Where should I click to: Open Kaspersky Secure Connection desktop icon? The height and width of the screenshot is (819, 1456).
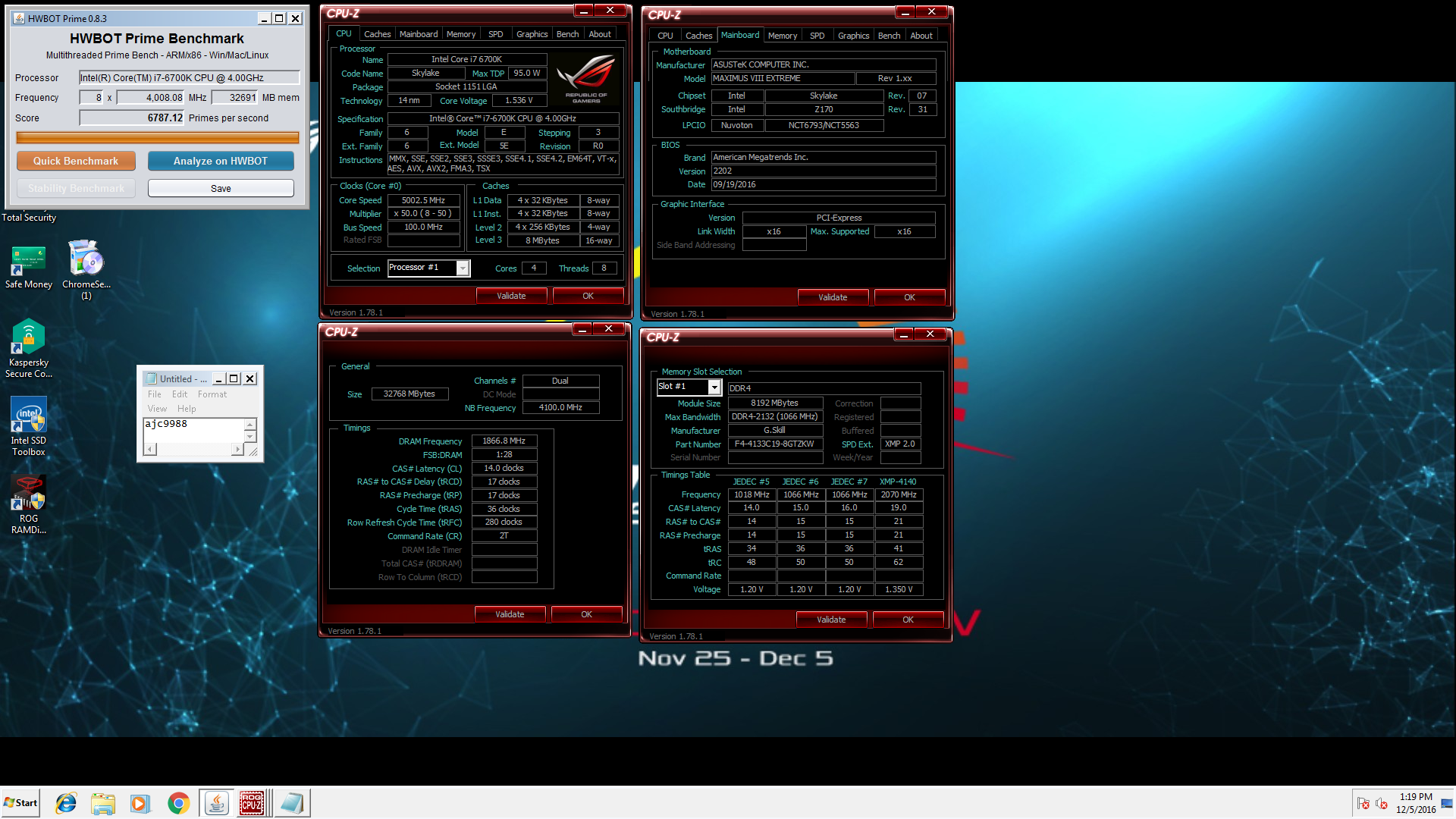(29, 348)
